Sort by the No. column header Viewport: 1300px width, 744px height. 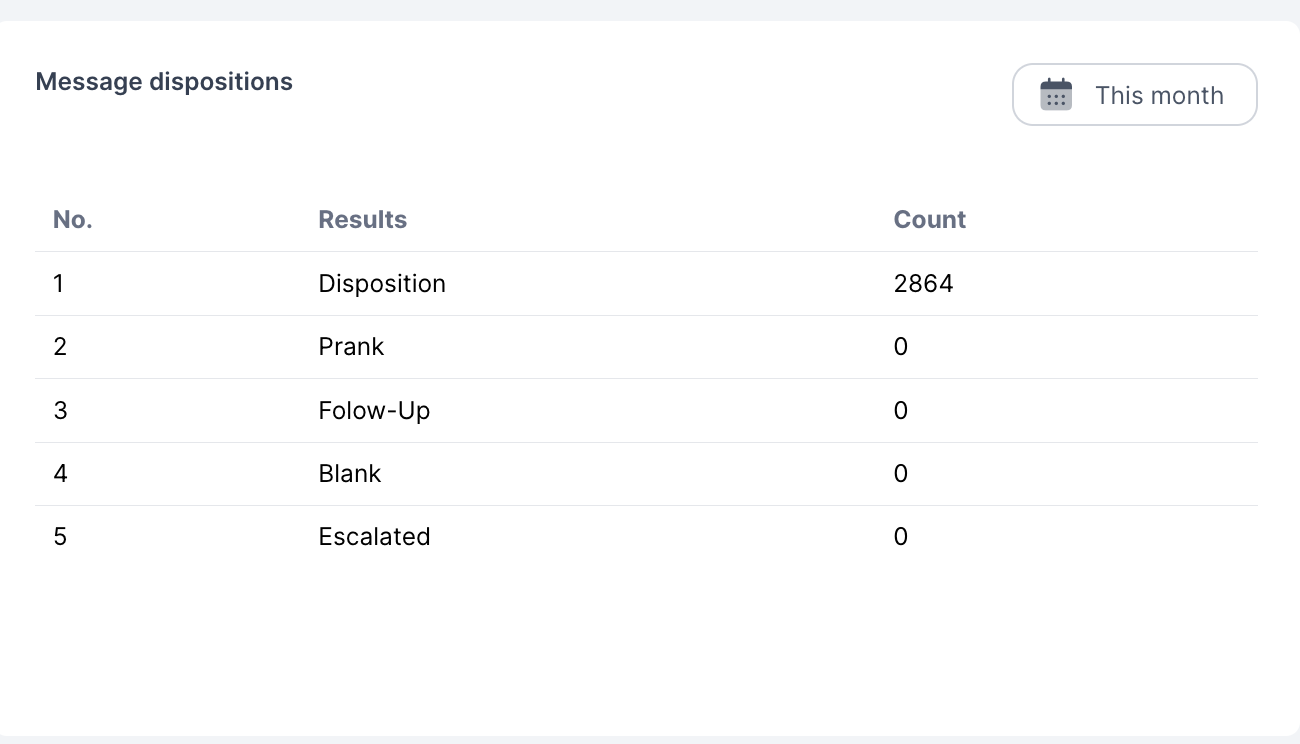click(x=73, y=220)
